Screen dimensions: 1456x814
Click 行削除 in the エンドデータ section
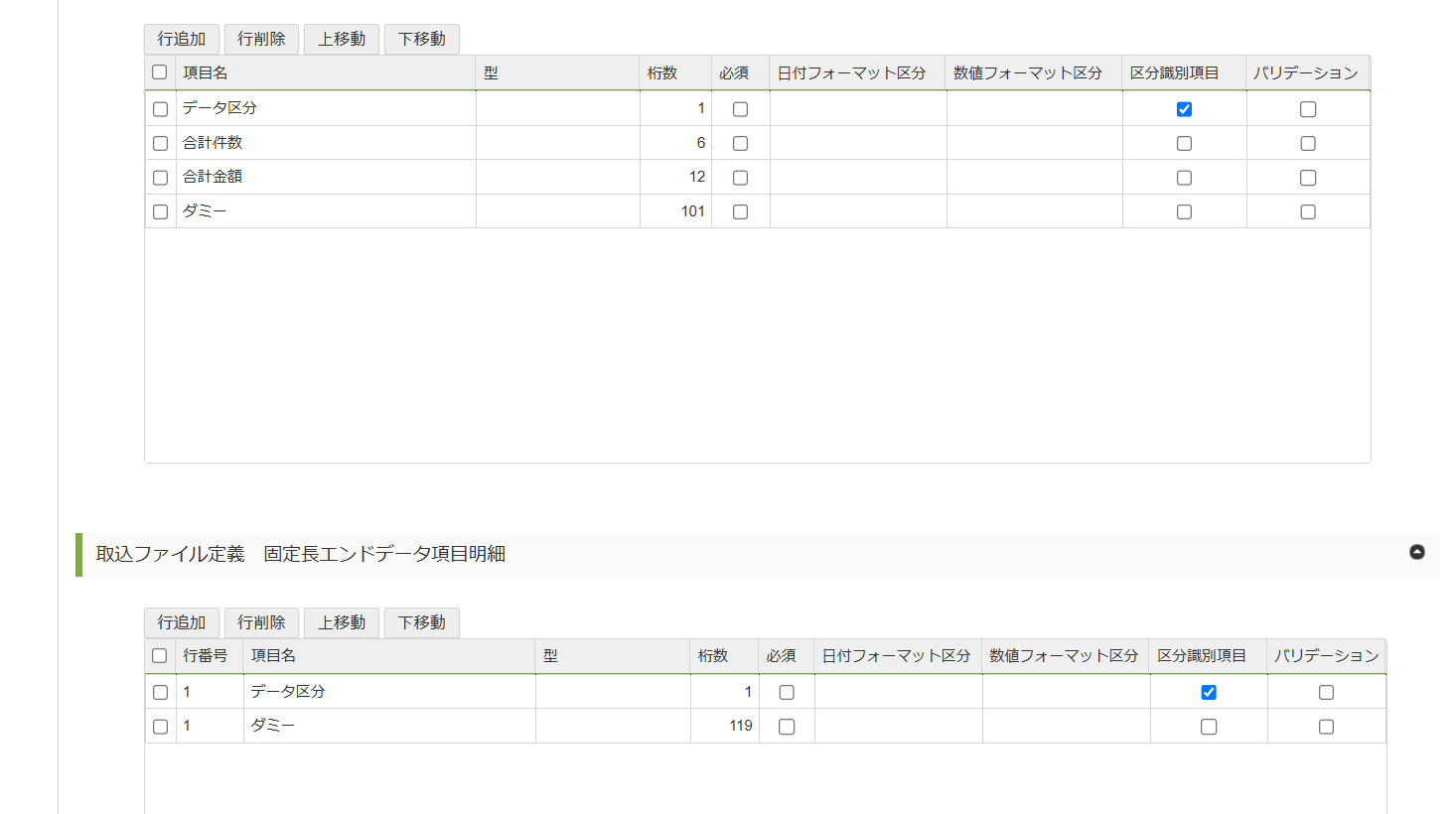[261, 622]
